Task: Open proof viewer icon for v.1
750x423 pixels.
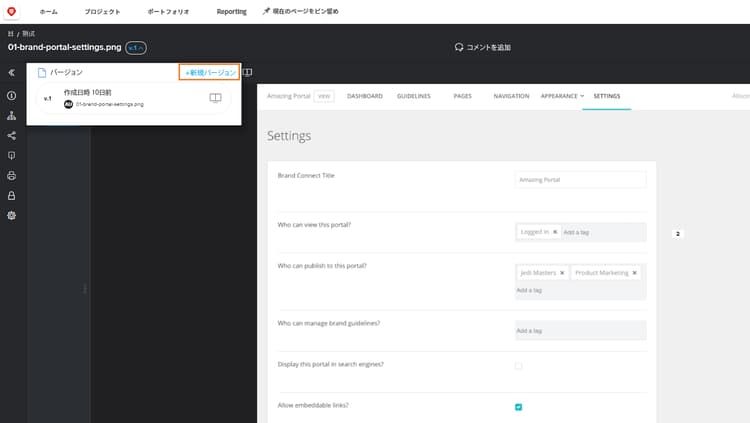Action: (x=215, y=98)
